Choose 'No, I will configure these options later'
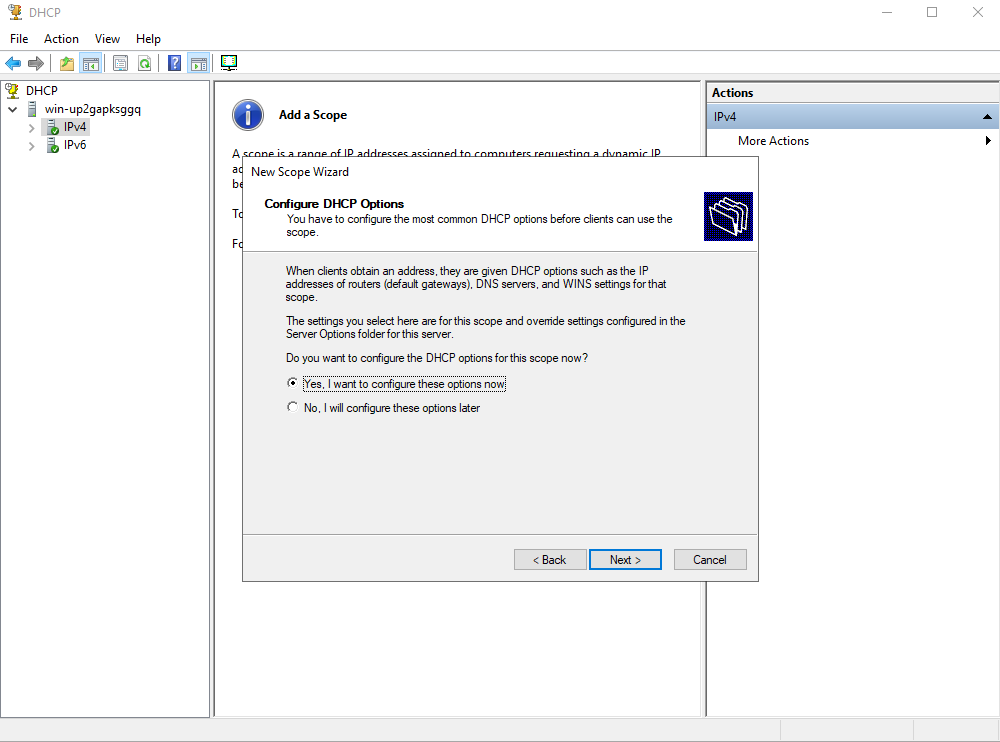Image resolution: width=1000 pixels, height=742 pixels. (292, 408)
